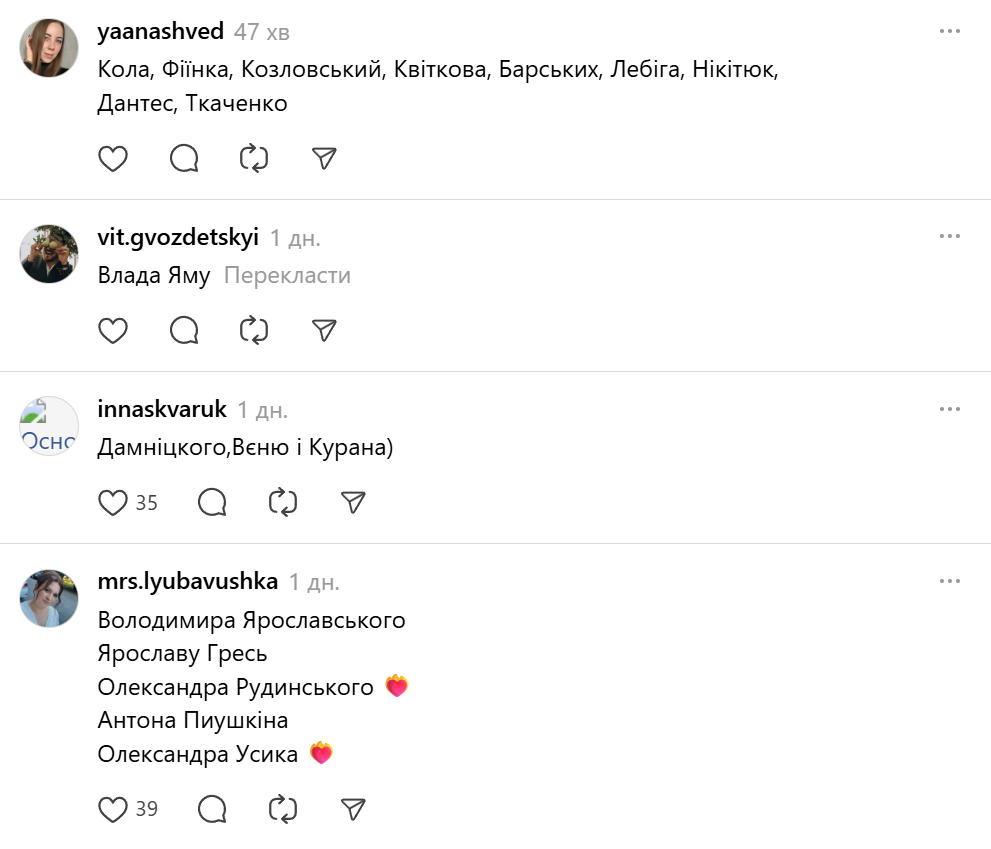991x849 pixels.
Task: Like vit.gvozdetskyi's comment
Action: click(113, 330)
